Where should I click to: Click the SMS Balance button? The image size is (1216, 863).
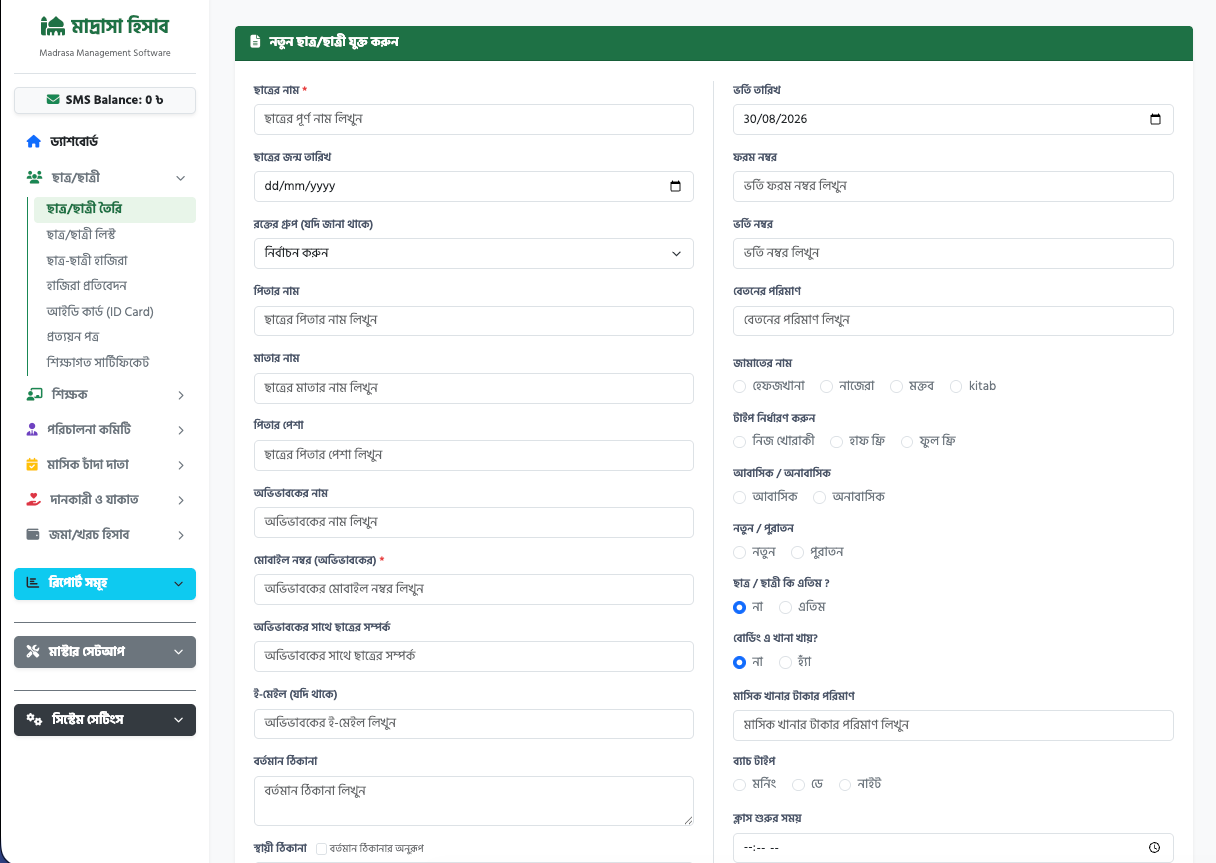[x=105, y=100]
